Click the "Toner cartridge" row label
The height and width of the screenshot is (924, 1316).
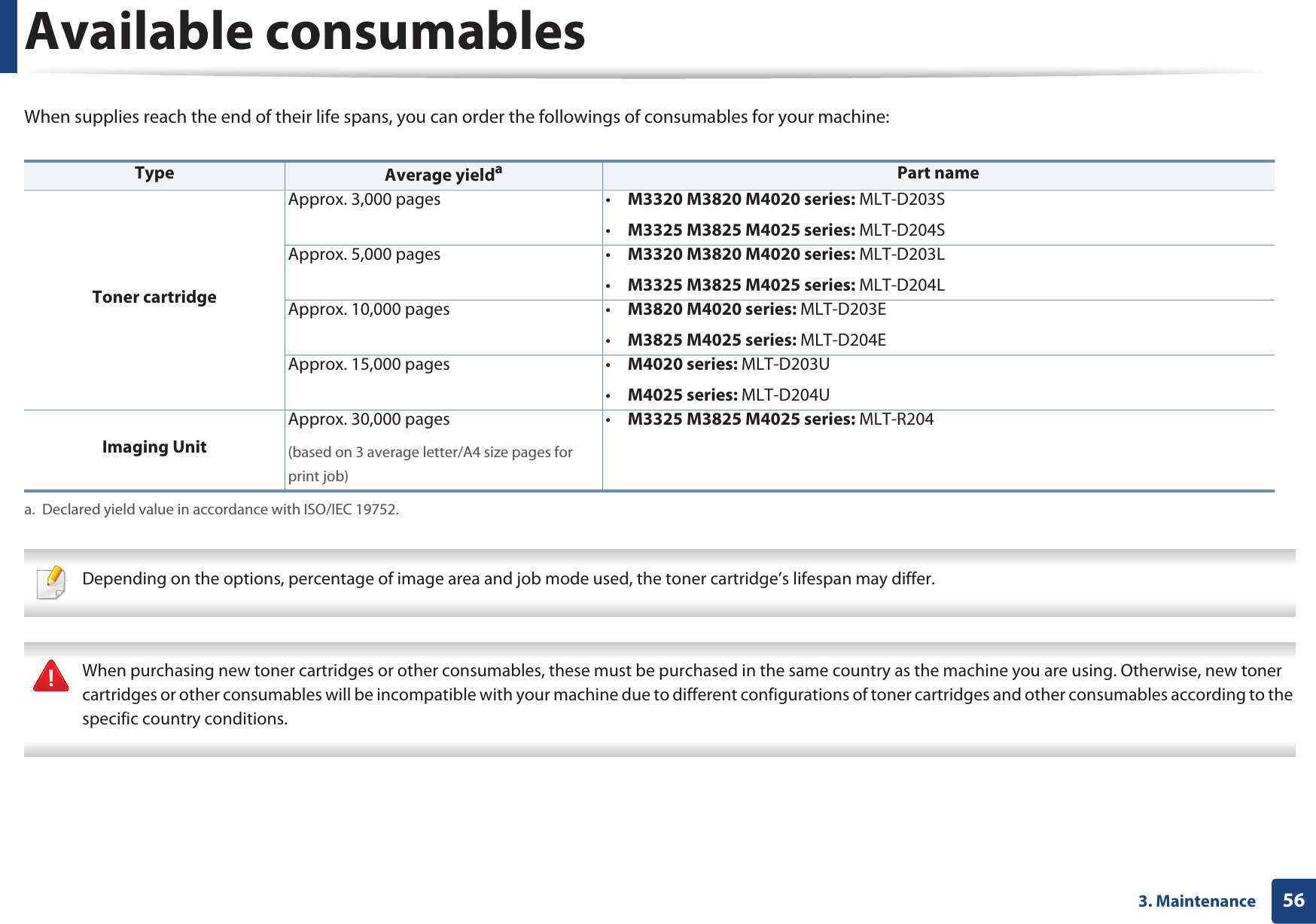(x=154, y=297)
